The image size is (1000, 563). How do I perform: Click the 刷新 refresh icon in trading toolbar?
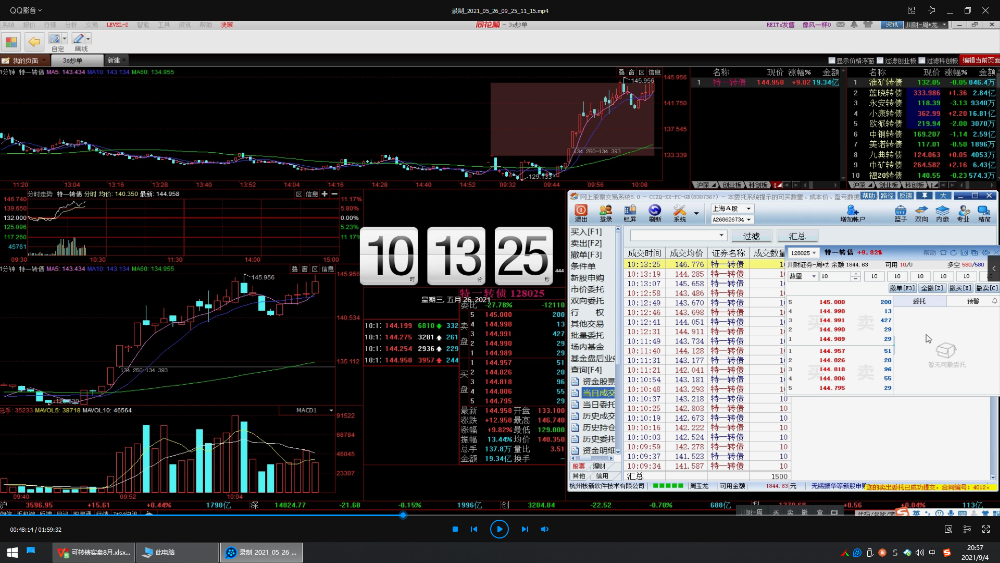[654, 212]
